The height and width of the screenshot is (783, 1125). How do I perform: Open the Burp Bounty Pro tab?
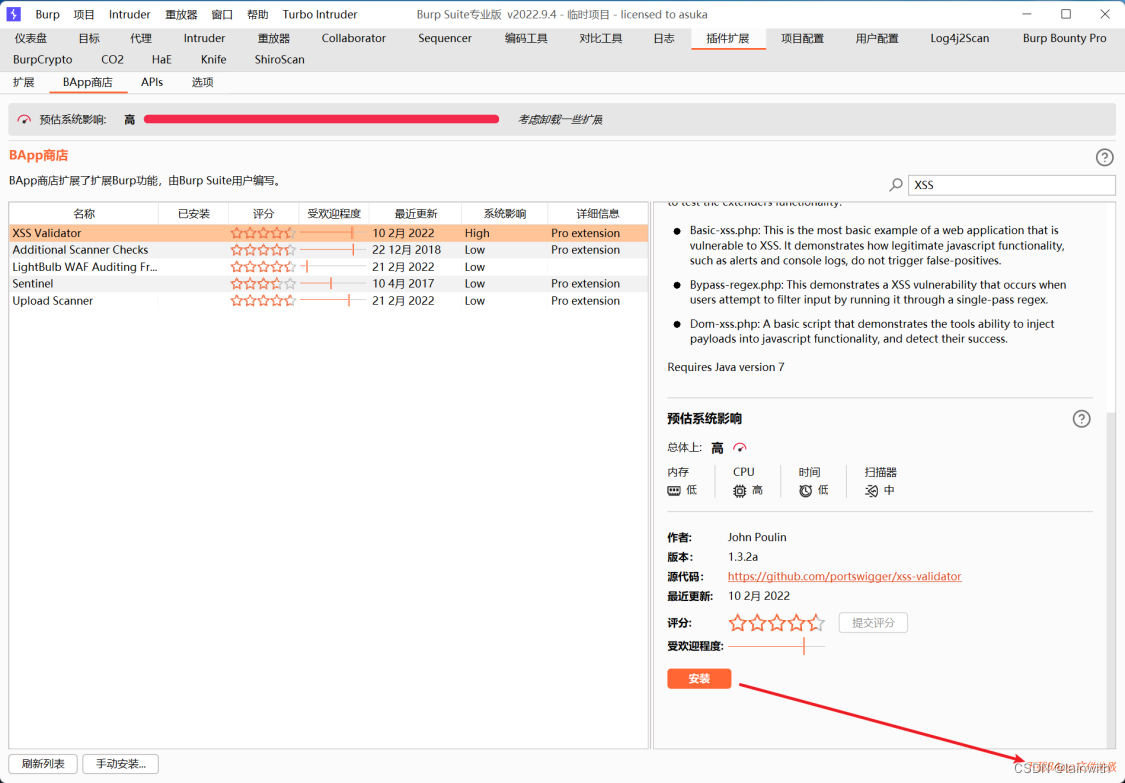(x=1065, y=39)
